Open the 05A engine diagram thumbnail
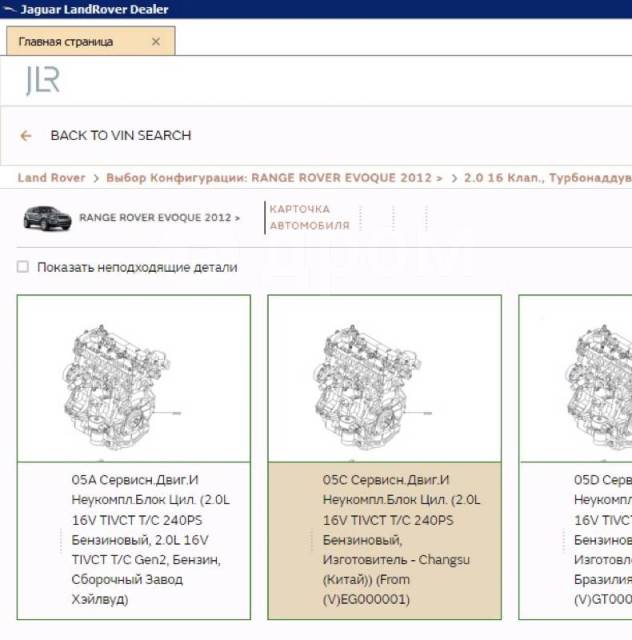 coord(134,378)
